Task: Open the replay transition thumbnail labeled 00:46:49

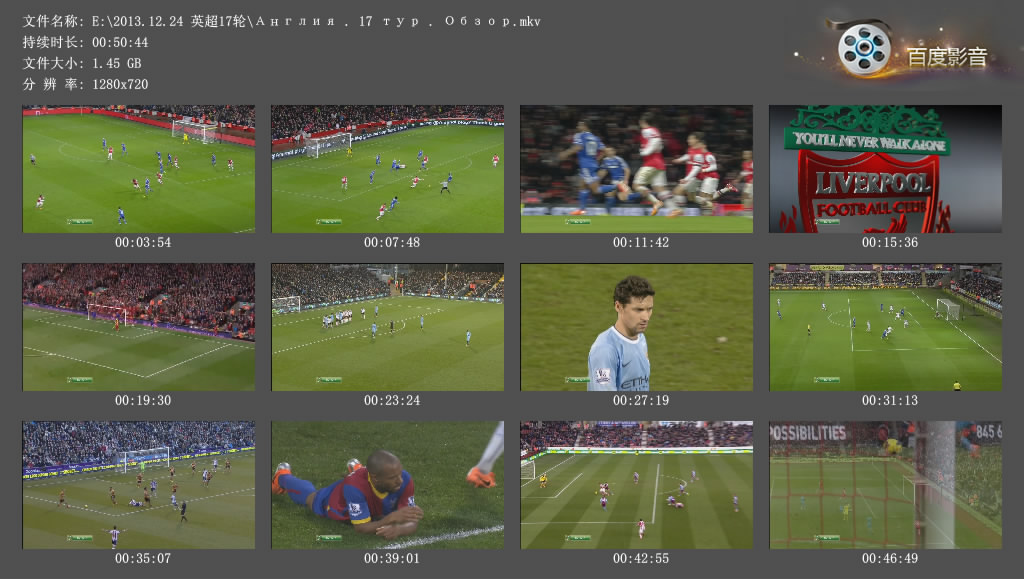Action: (x=885, y=485)
